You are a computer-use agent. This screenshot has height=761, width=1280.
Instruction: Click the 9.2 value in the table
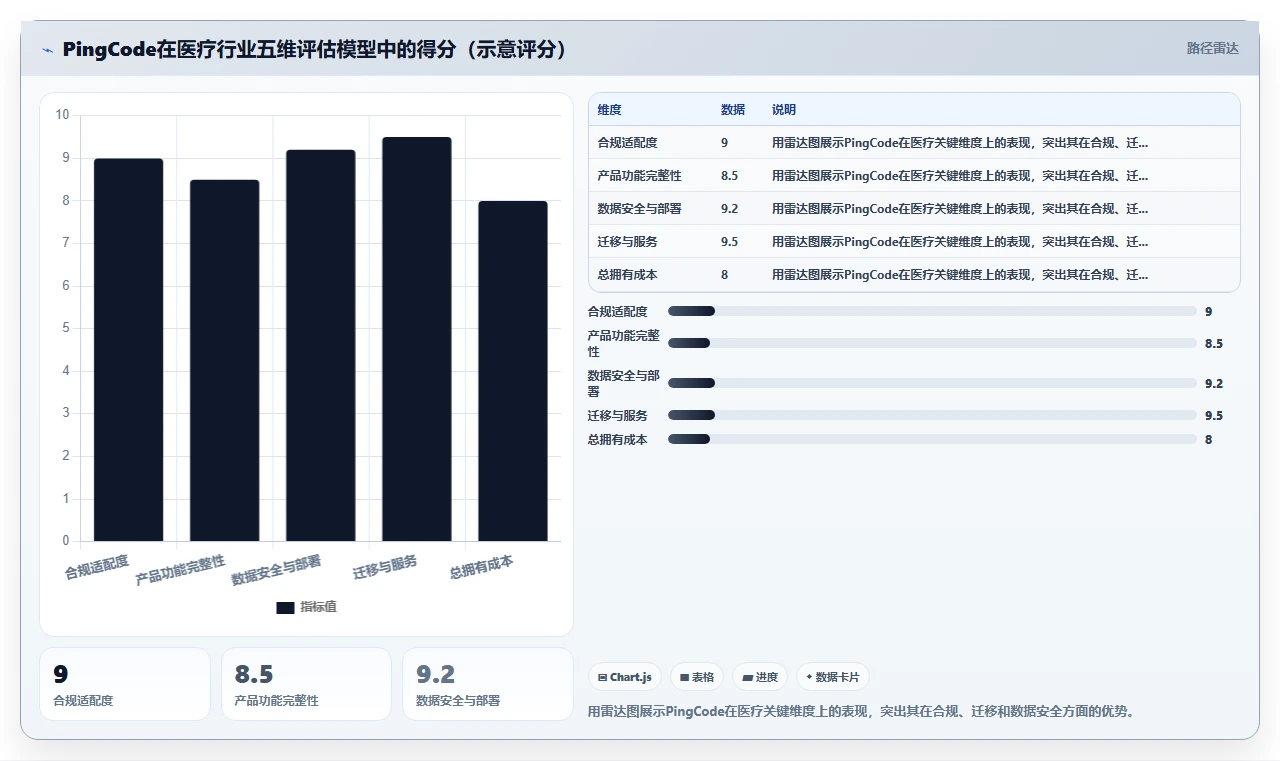[730, 209]
